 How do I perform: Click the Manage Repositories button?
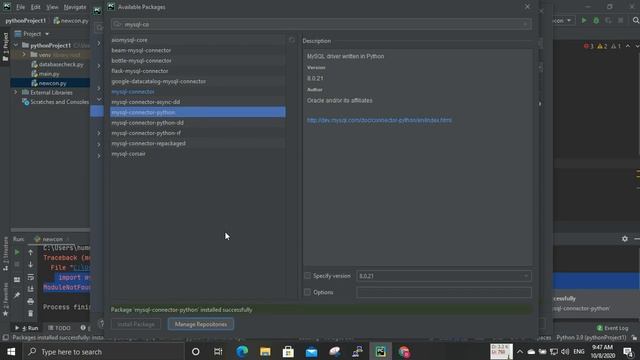coord(201,324)
